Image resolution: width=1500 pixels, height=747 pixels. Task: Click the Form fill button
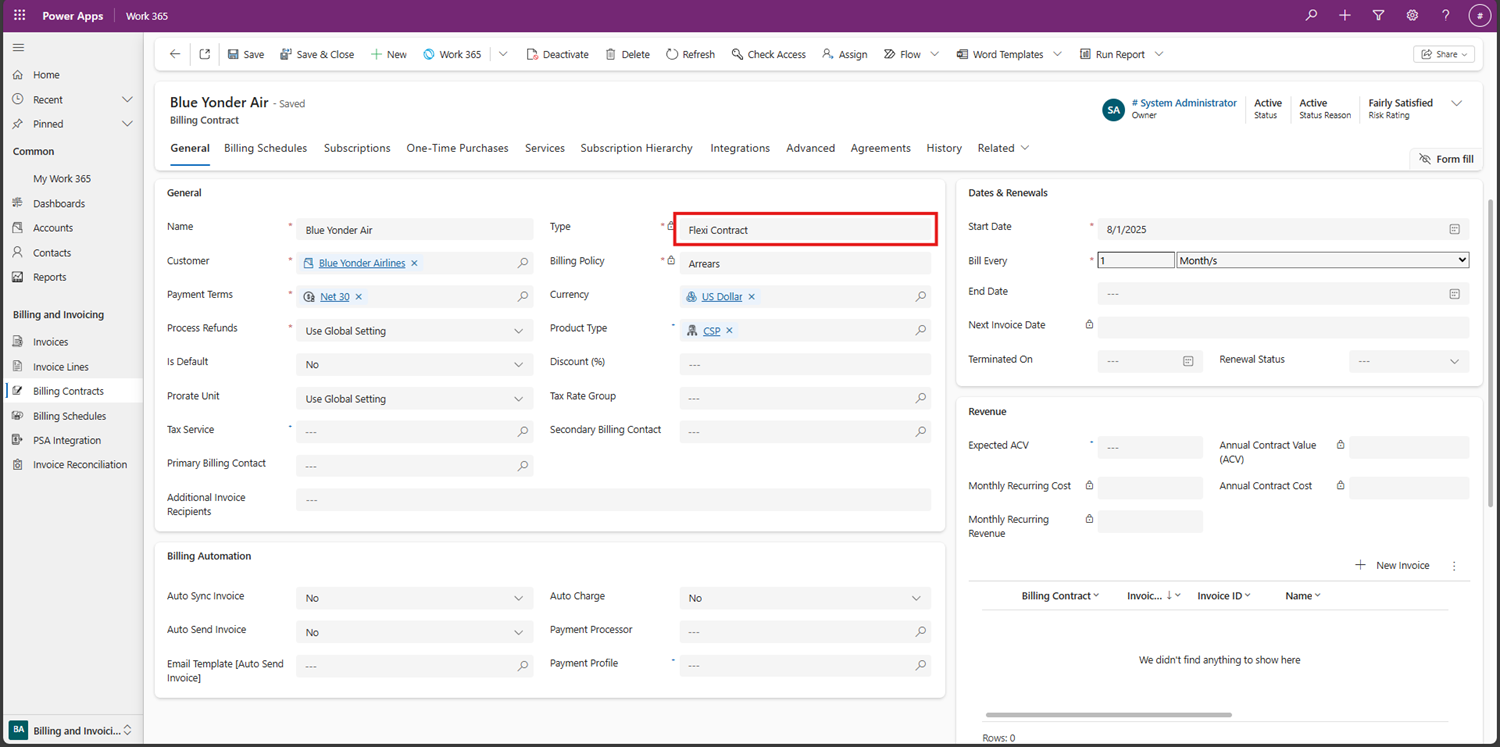1445,159
